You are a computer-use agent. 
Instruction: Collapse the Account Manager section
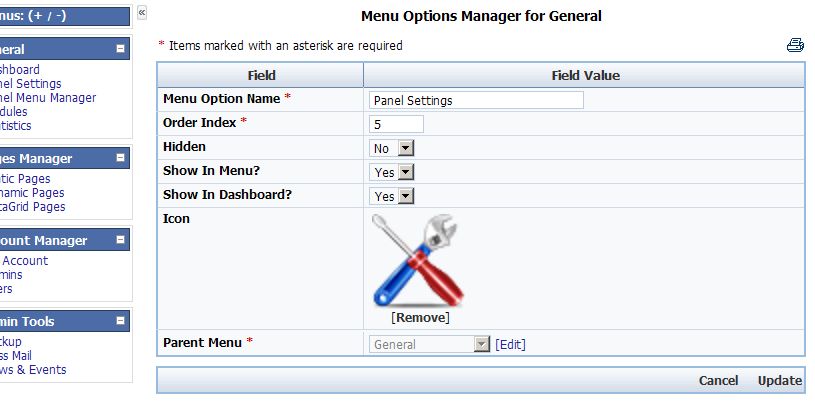(120, 241)
